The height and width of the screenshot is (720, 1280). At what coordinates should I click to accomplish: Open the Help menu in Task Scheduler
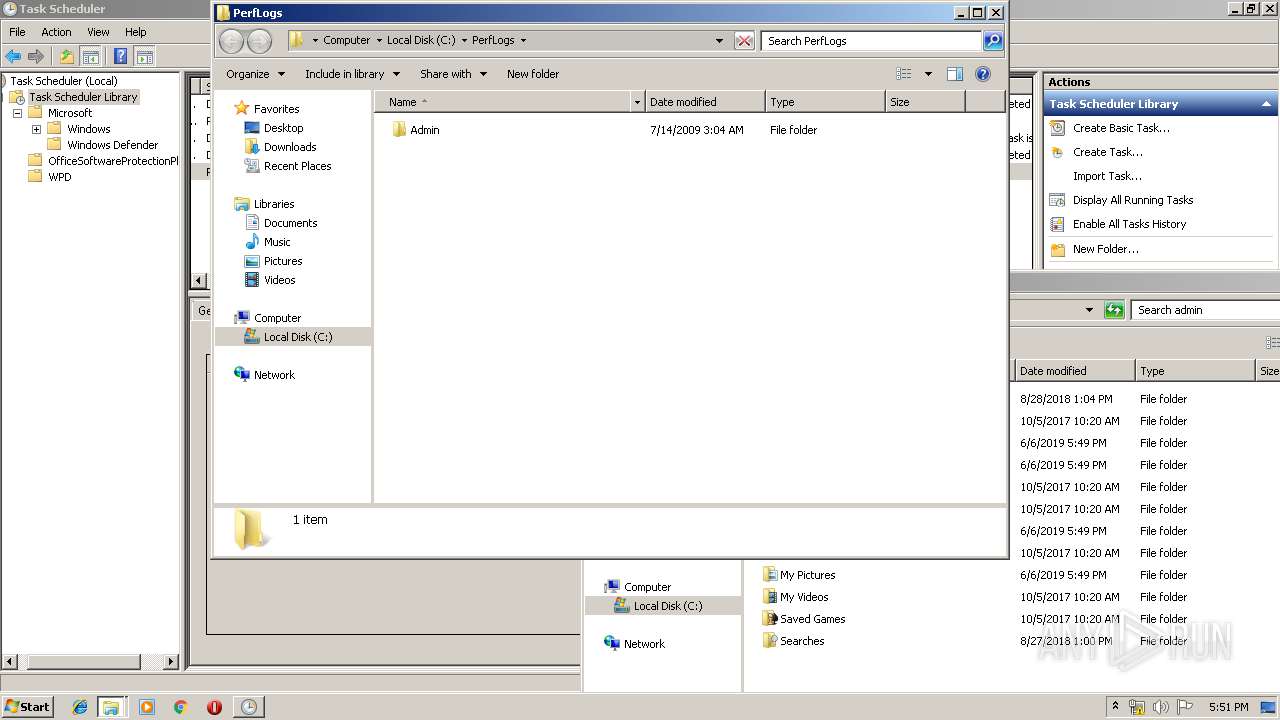tap(135, 32)
